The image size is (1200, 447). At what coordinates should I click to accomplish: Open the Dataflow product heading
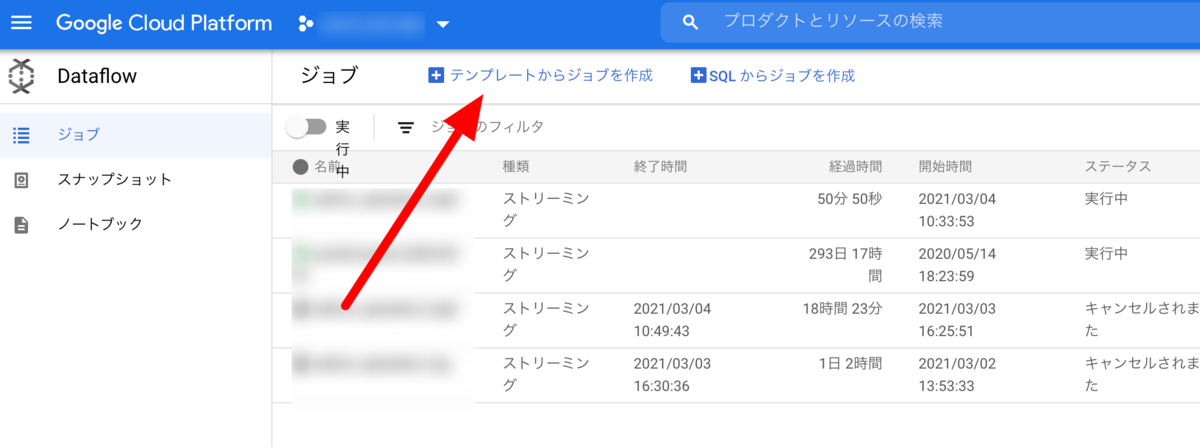click(x=97, y=76)
